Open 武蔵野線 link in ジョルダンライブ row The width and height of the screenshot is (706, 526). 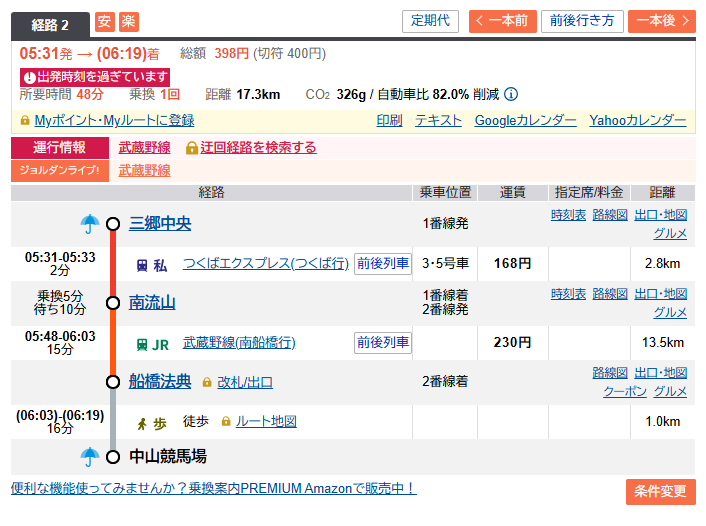(x=145, y=171)
